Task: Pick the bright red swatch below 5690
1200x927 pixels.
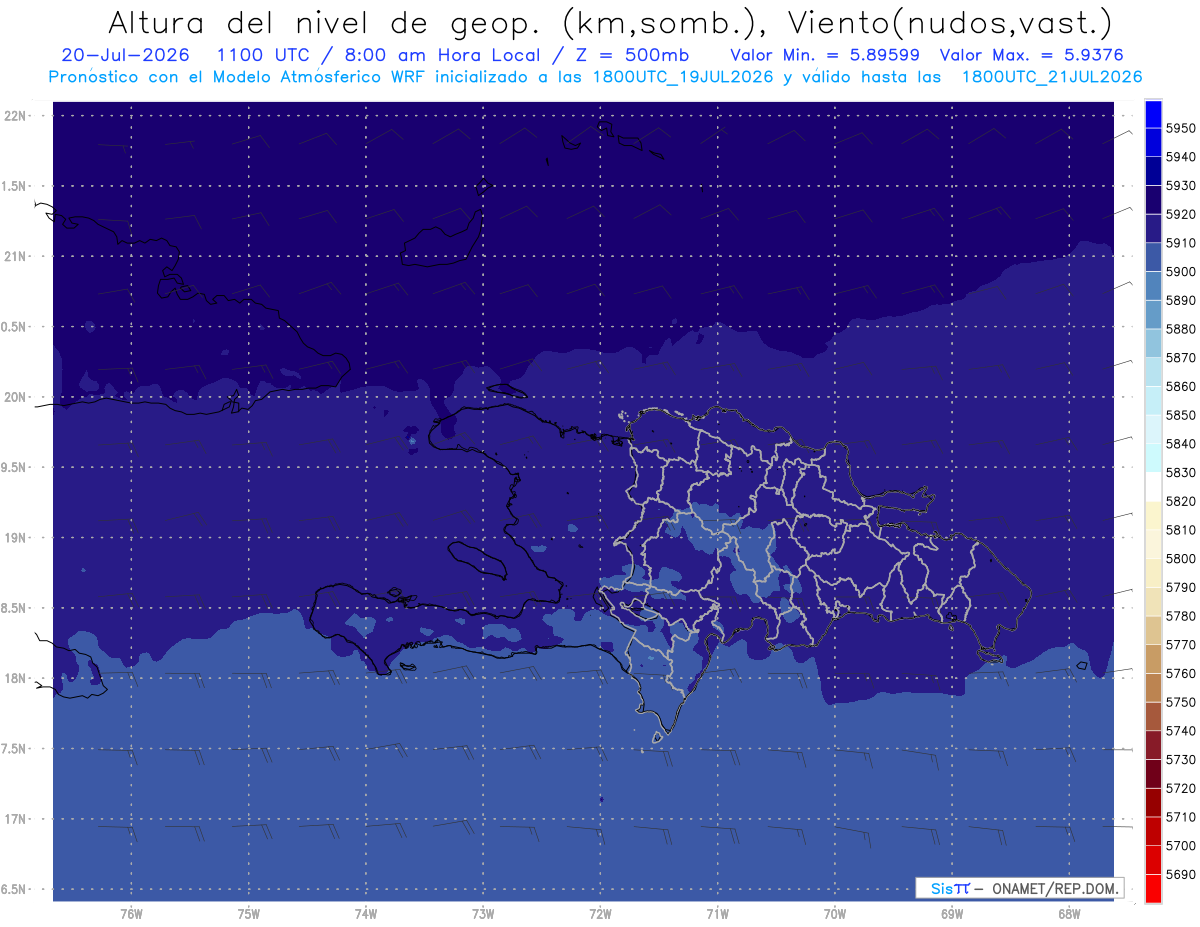Action: pos(1153,888)
